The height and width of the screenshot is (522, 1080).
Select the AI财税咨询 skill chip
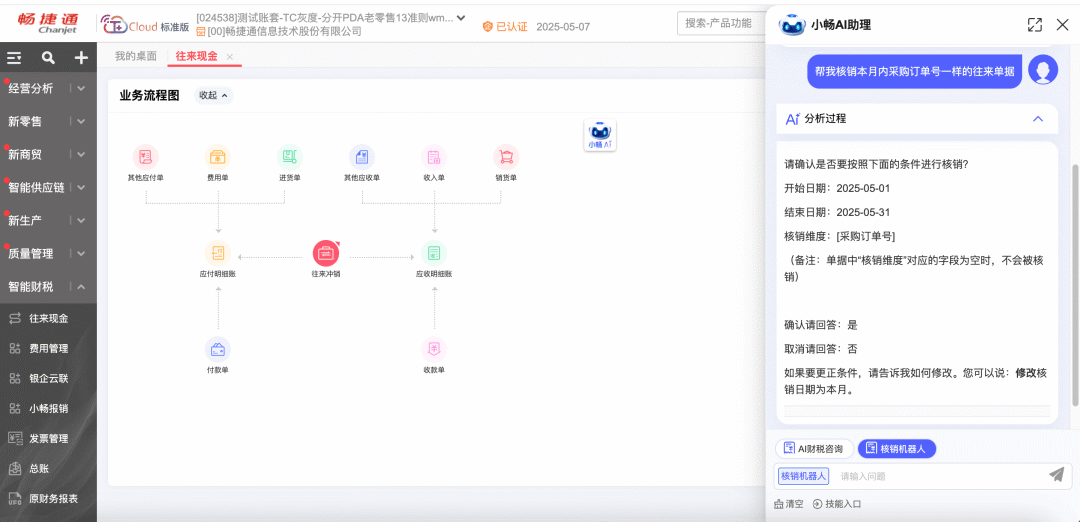point(814,449)
